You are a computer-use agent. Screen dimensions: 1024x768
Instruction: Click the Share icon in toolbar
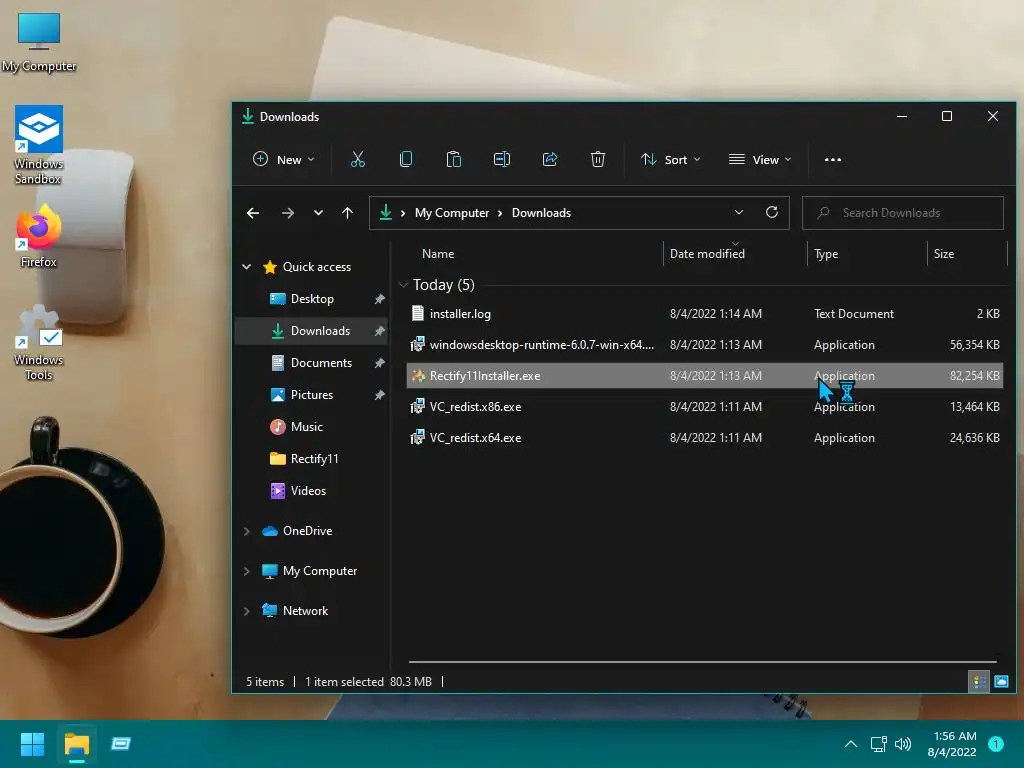(550, 159)
